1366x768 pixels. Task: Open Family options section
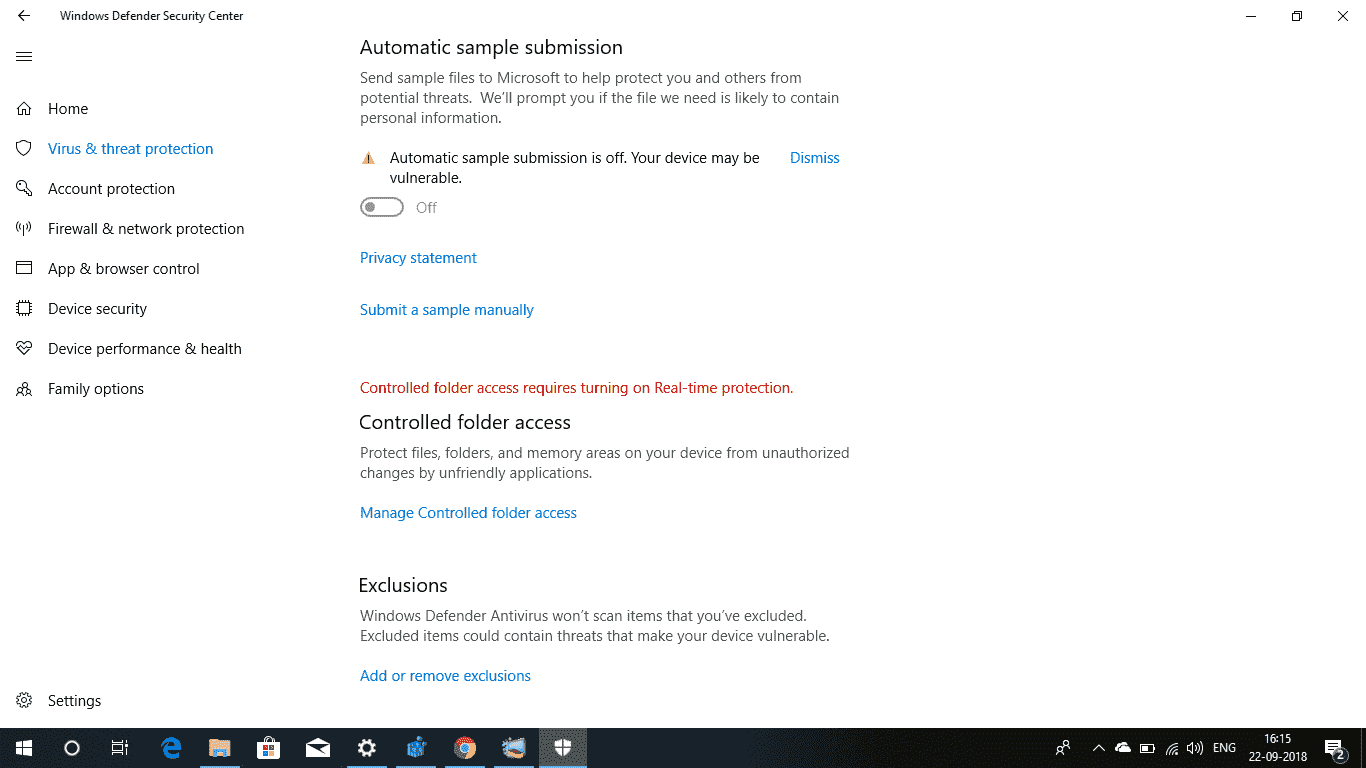[96, 389]
